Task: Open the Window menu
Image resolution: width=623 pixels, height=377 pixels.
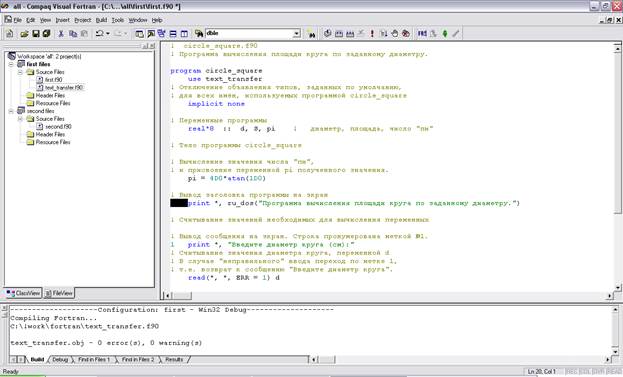Action: (138, 20)
